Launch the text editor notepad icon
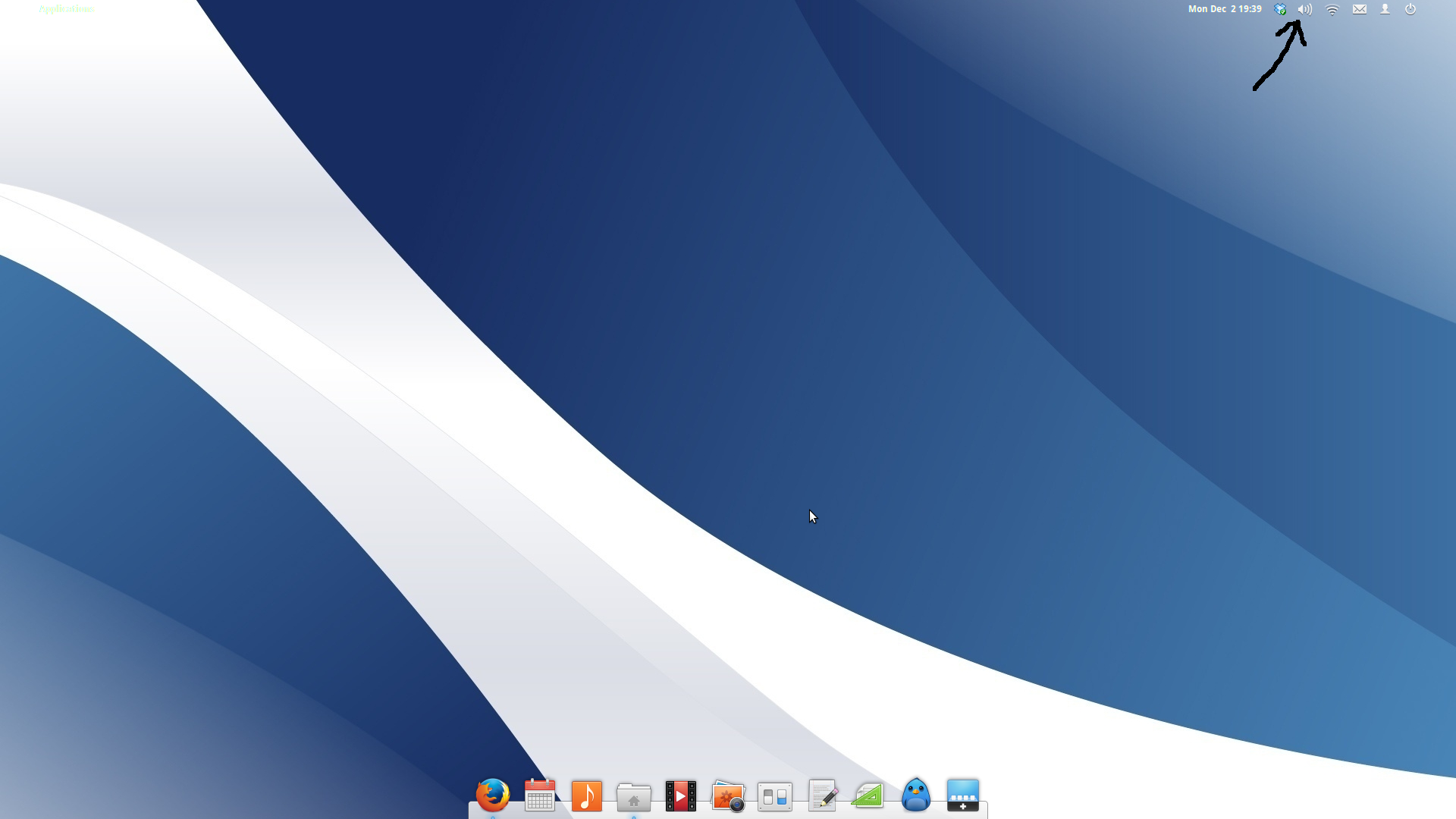This screenshot has height=819, width=1456. 823,796
